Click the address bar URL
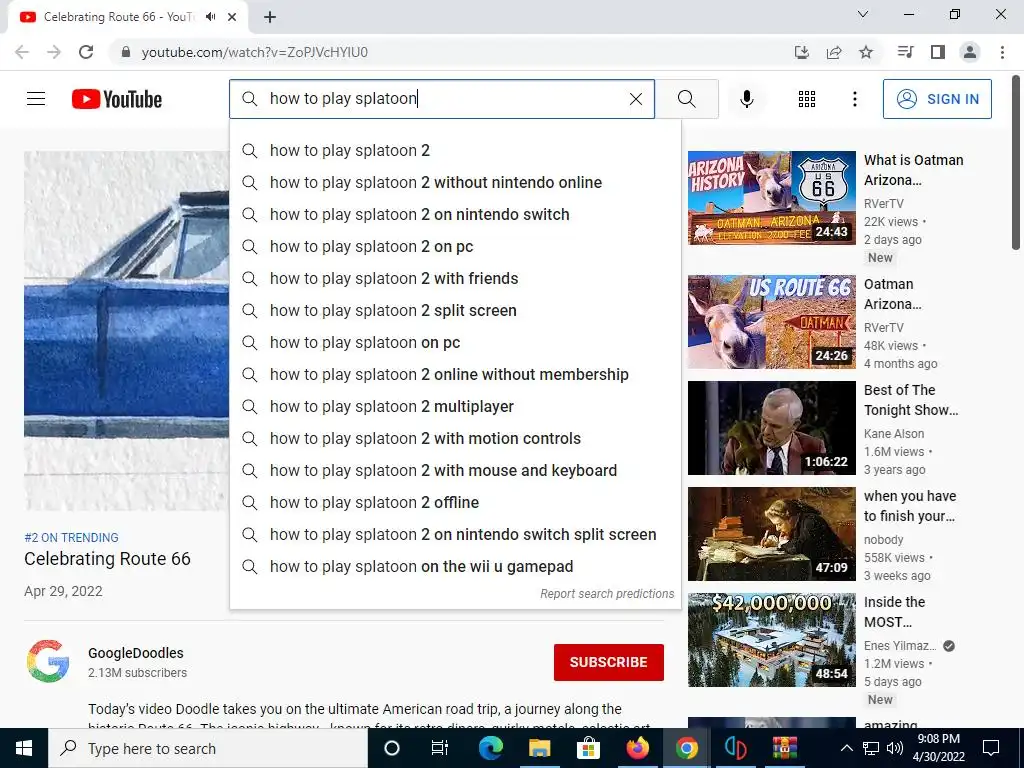1024x768 pixels. [255, 52]
